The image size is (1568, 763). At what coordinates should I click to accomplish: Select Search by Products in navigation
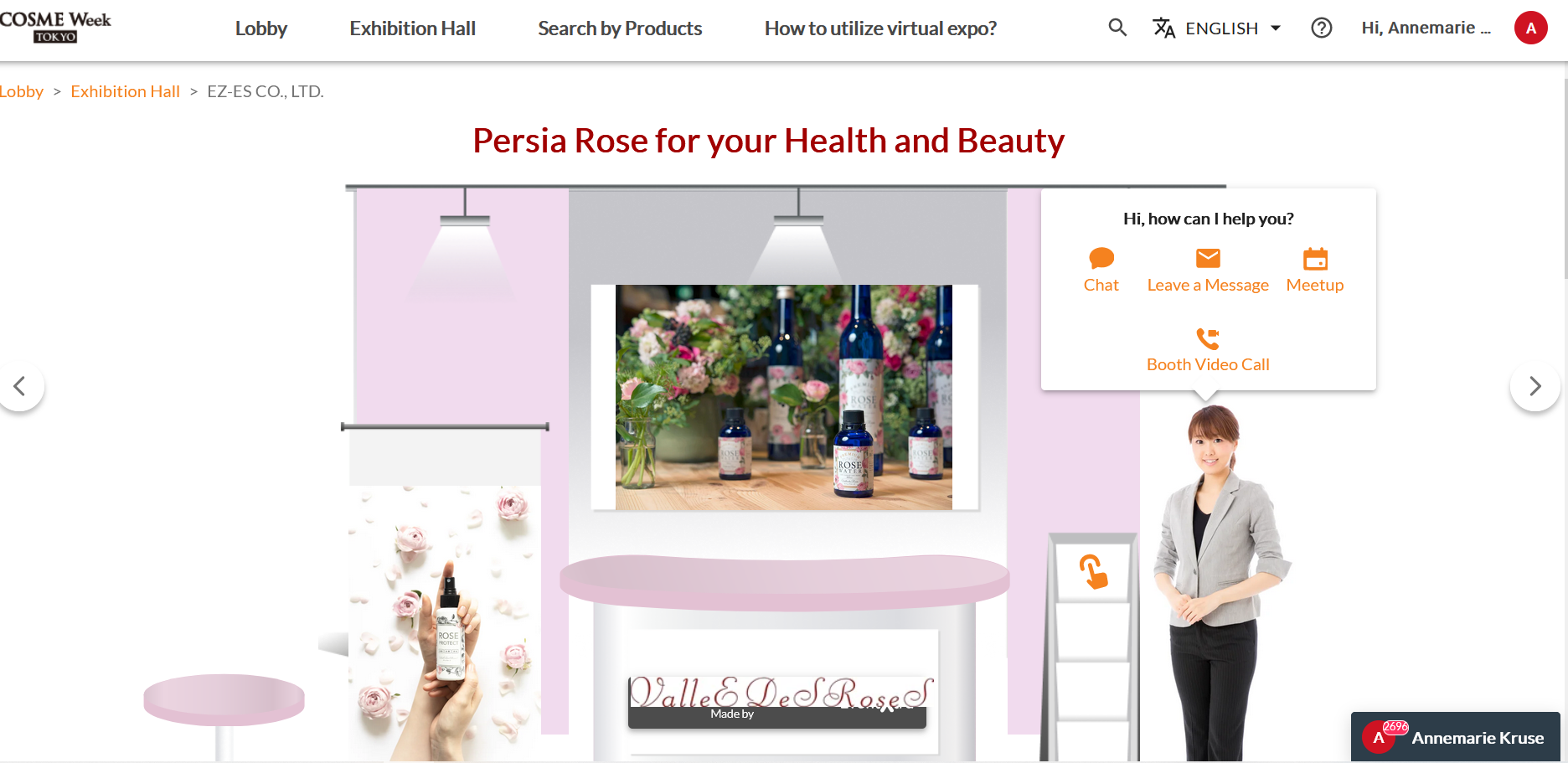tap(620, 28)
